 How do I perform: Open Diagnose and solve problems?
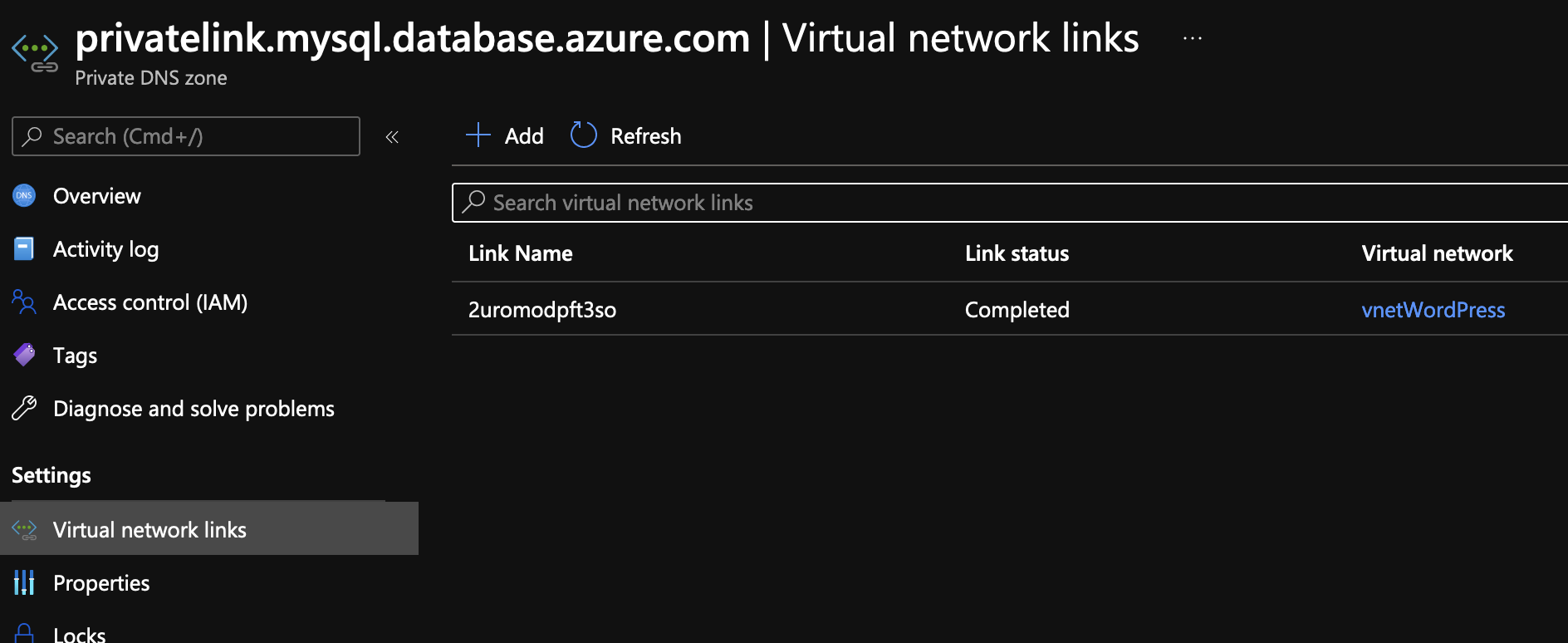194,409
